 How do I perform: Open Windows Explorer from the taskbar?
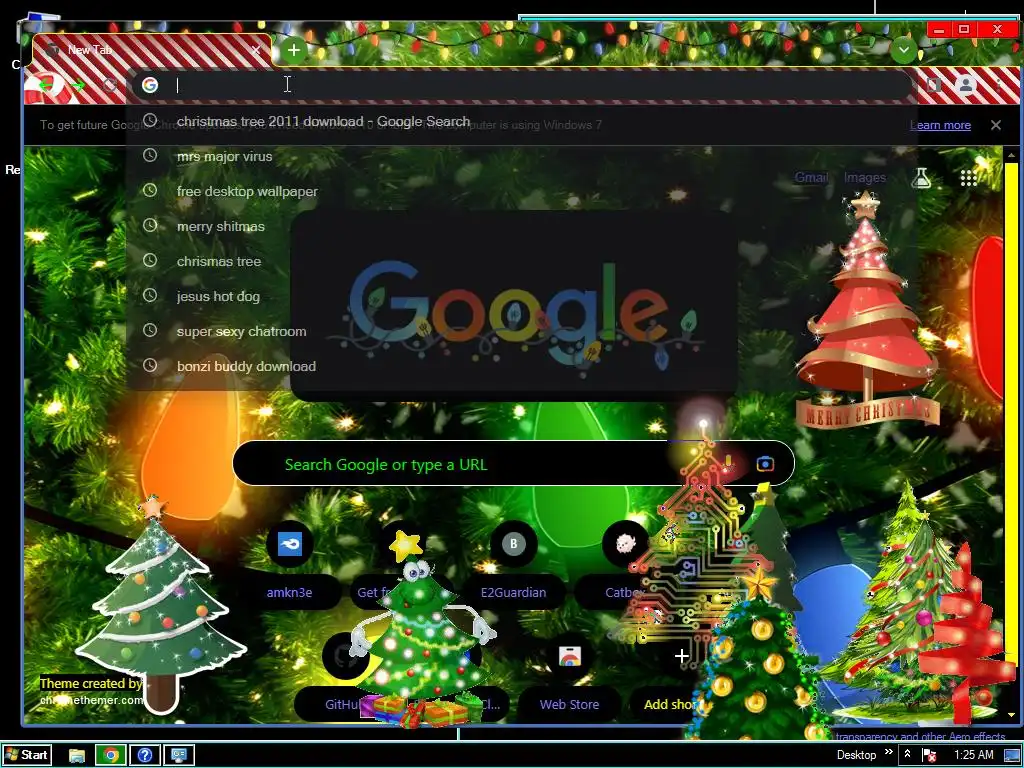(77, 756)
